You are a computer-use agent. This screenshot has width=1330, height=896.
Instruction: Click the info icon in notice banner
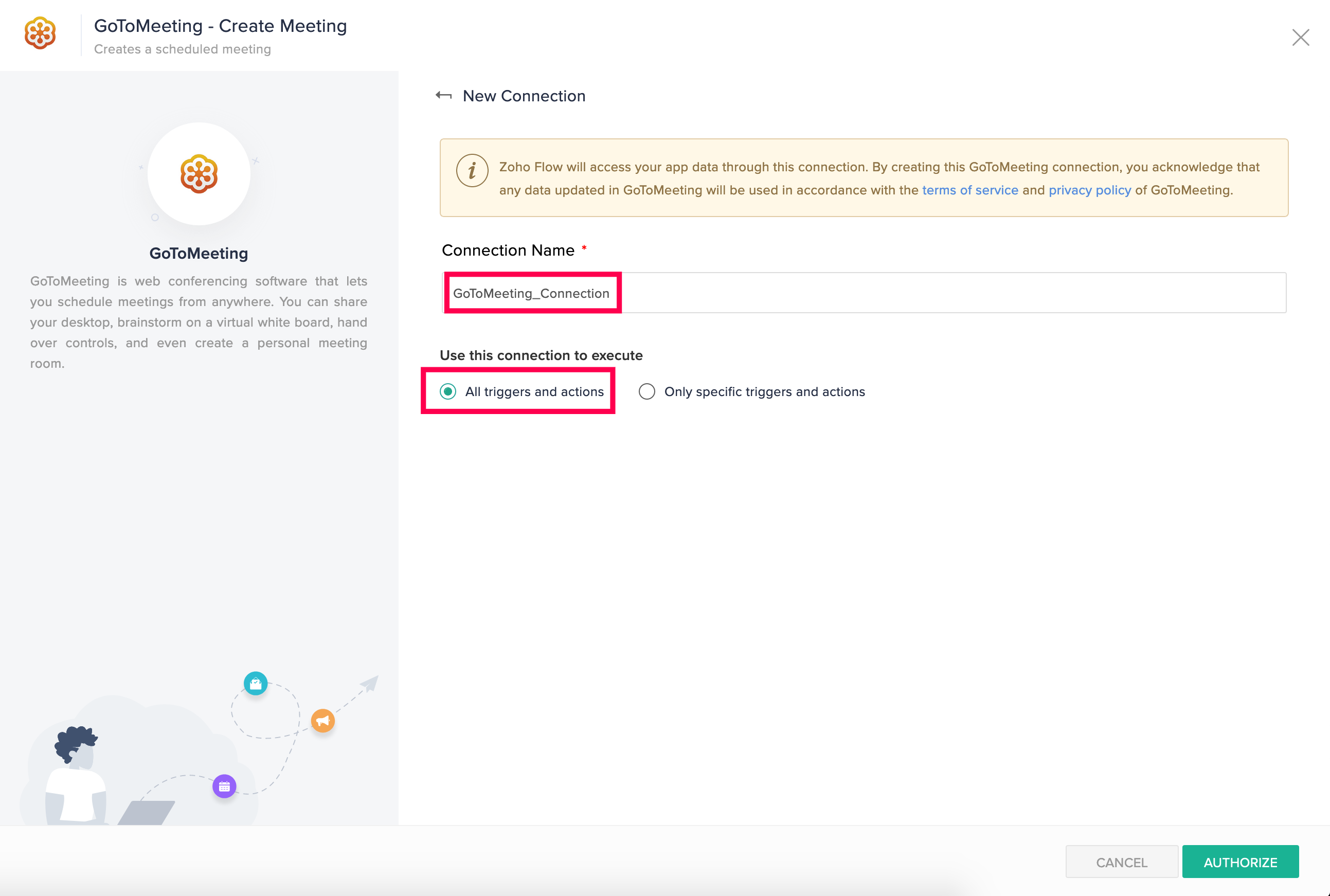pyautogui.click(x=472, y=170)
